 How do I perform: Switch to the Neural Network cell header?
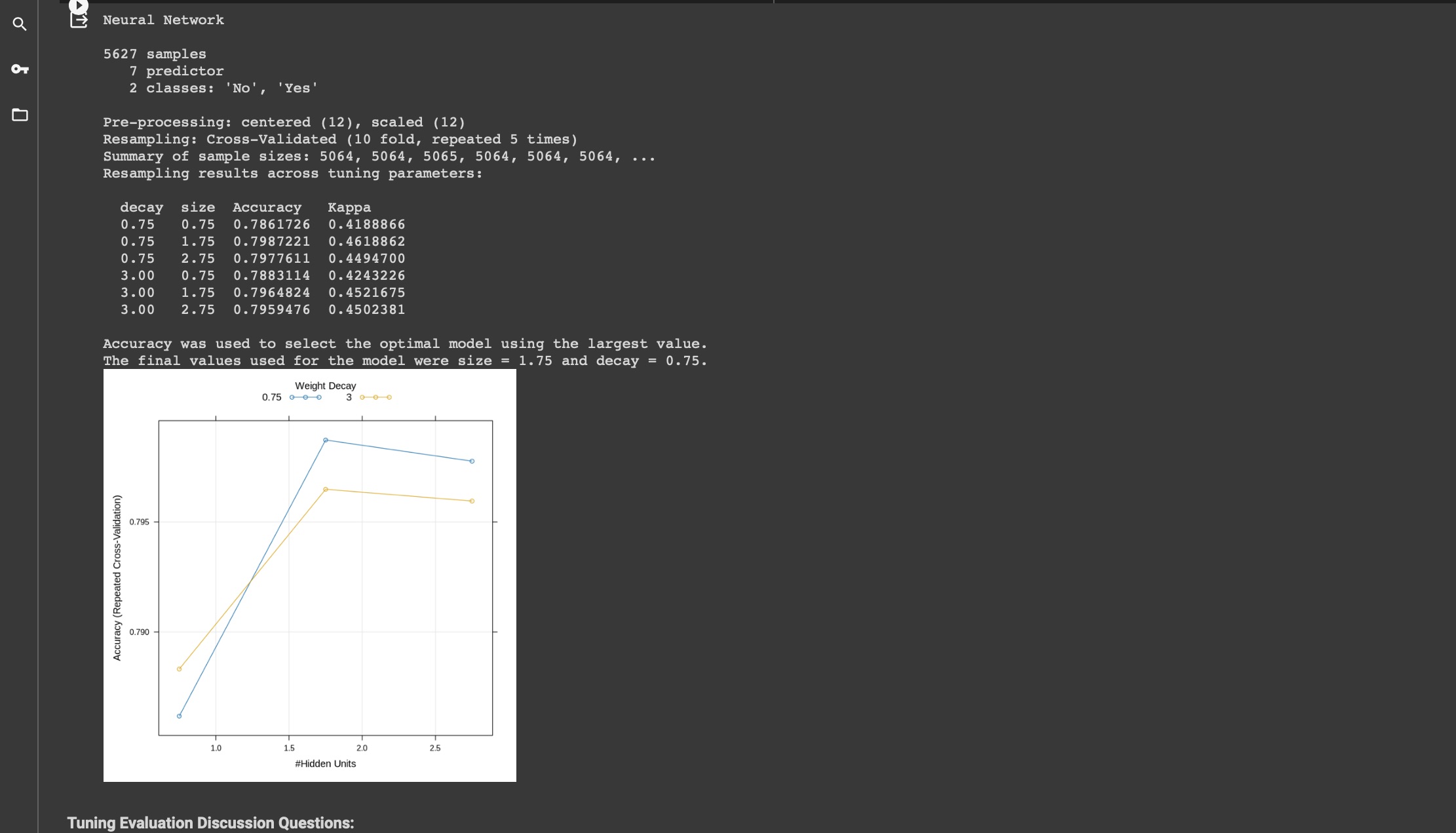click(x=163, y=20)
